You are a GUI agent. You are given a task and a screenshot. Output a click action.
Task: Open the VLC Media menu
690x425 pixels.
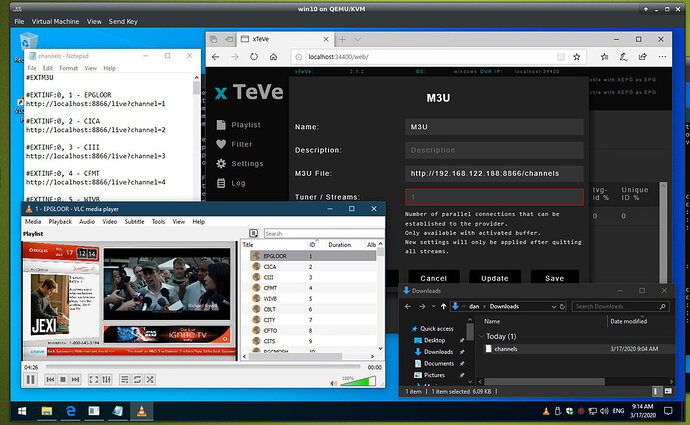pos(33,221)
